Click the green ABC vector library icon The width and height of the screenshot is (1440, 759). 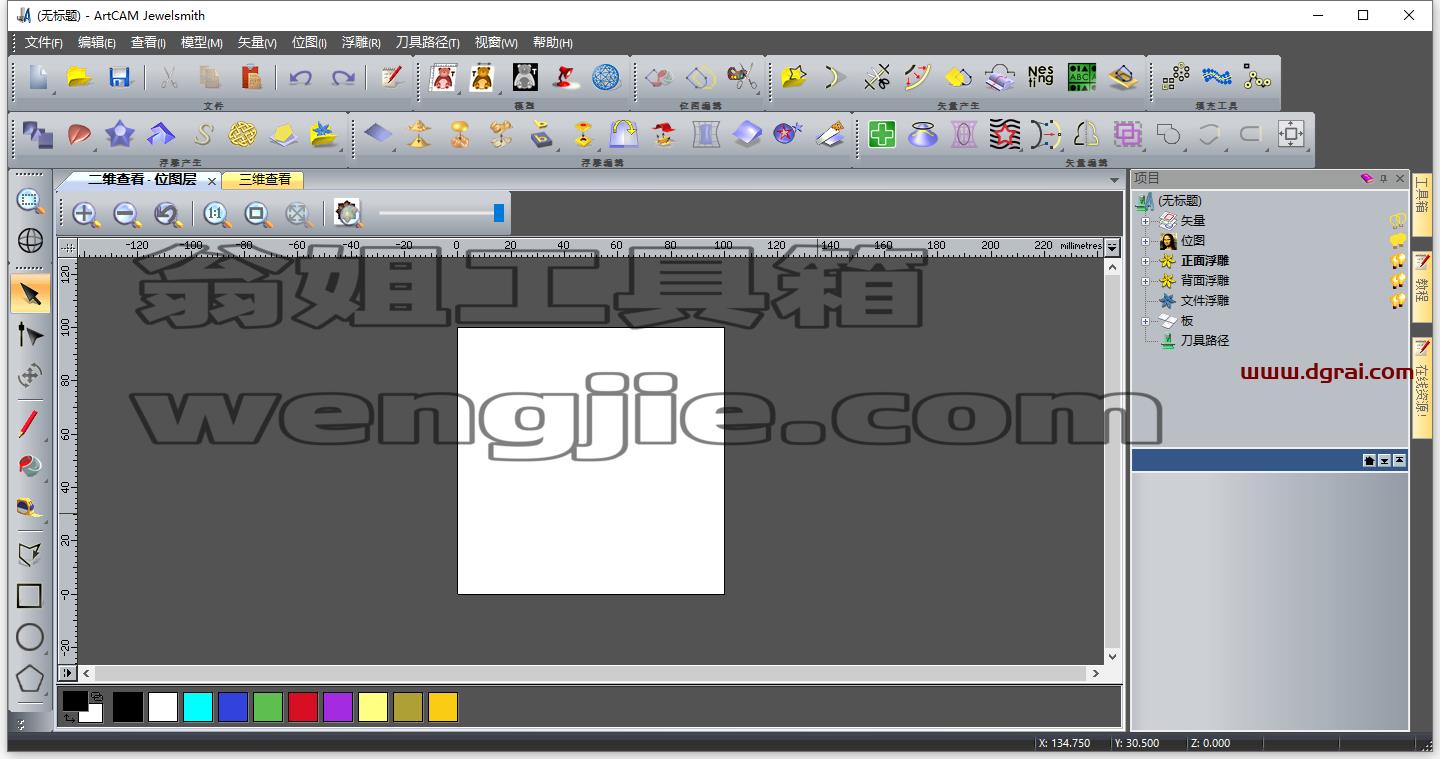[1082, 77]
